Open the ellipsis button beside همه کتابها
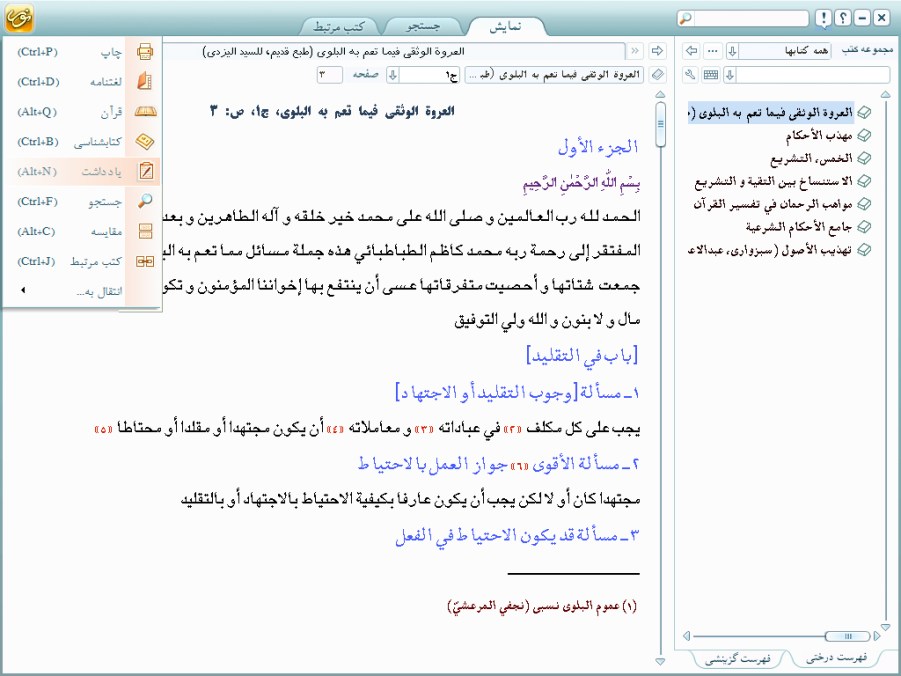The width and height of the screenshot is (901, 676). click(713, 51)
